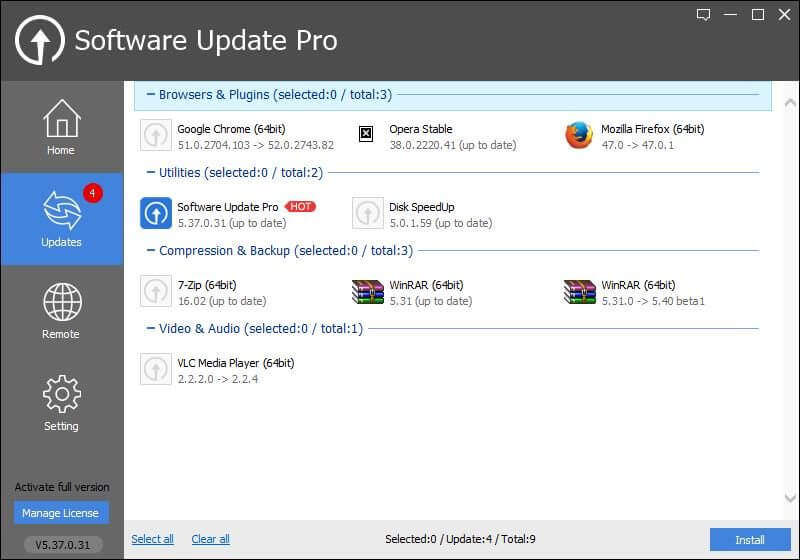The width and height of the screenshot is (800, 560).
Task: Click the Clear all link
Action: point(210,539)
